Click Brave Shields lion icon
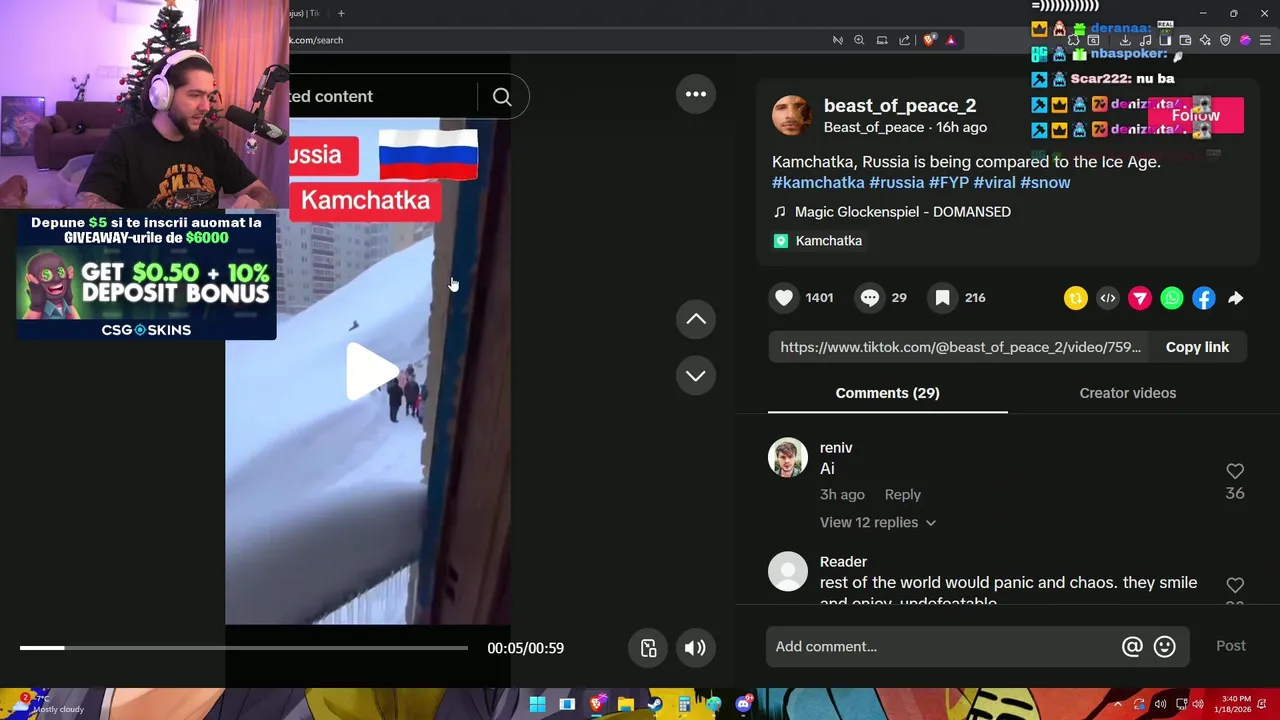 click(929, 40)
